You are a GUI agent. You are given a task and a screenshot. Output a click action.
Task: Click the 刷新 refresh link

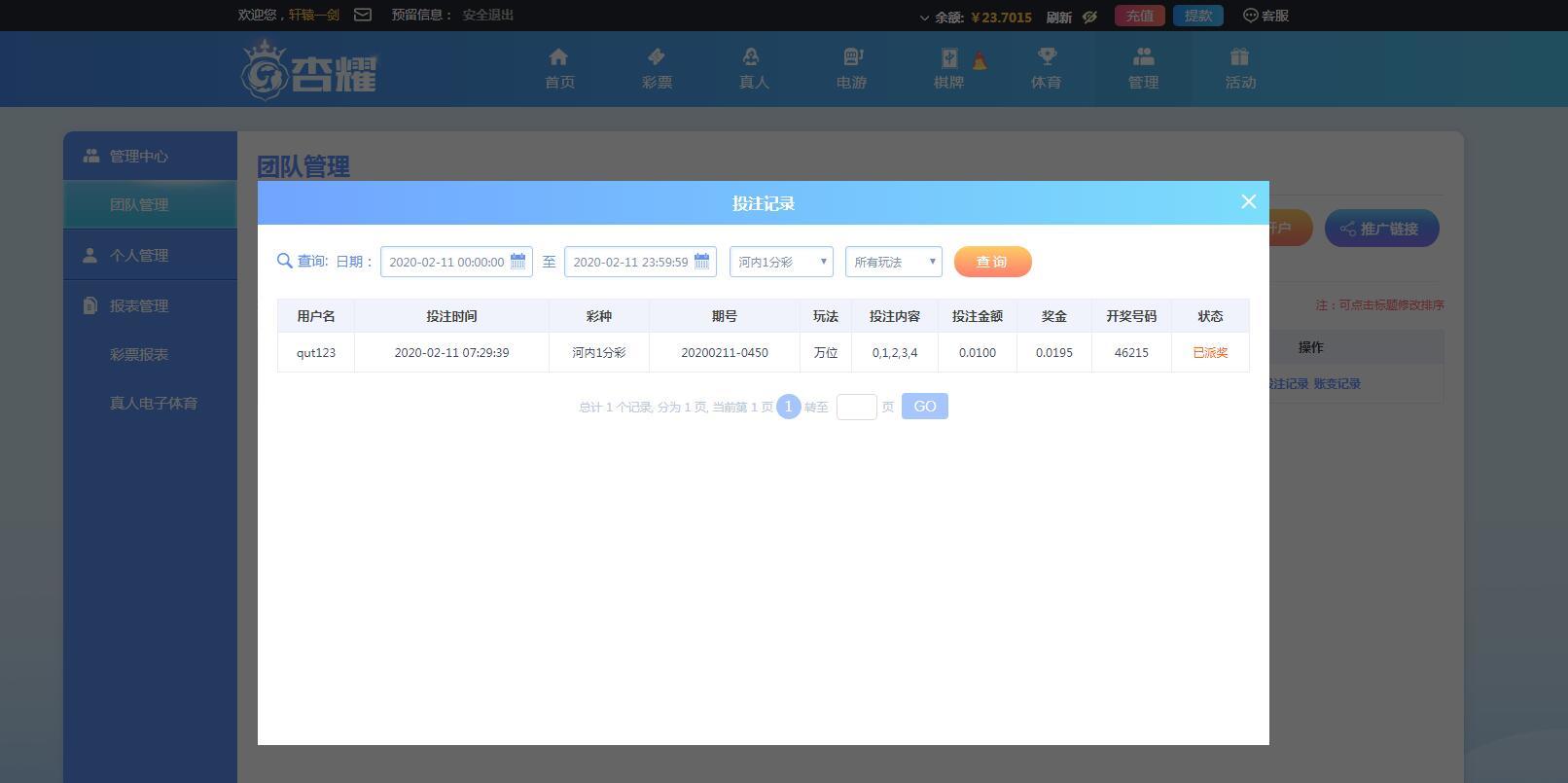pos(1058,17)
